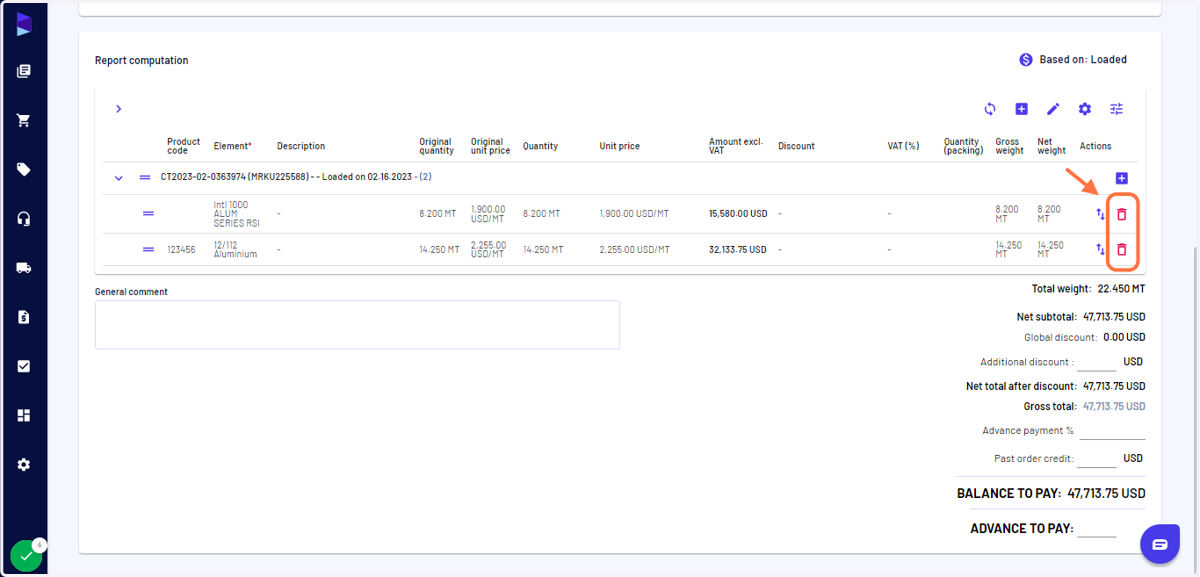Collapse the CT2023-02-0363974 group row
1200x577 pixels.
118,178
